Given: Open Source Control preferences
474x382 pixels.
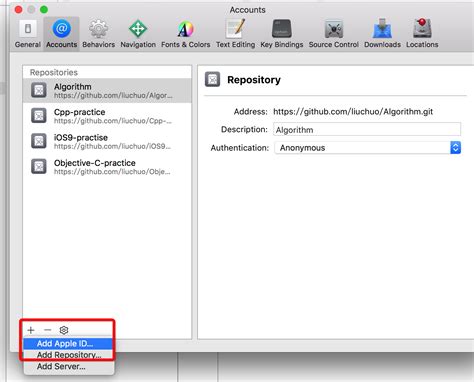Looking at the screenshot, I should pos(334,33).
